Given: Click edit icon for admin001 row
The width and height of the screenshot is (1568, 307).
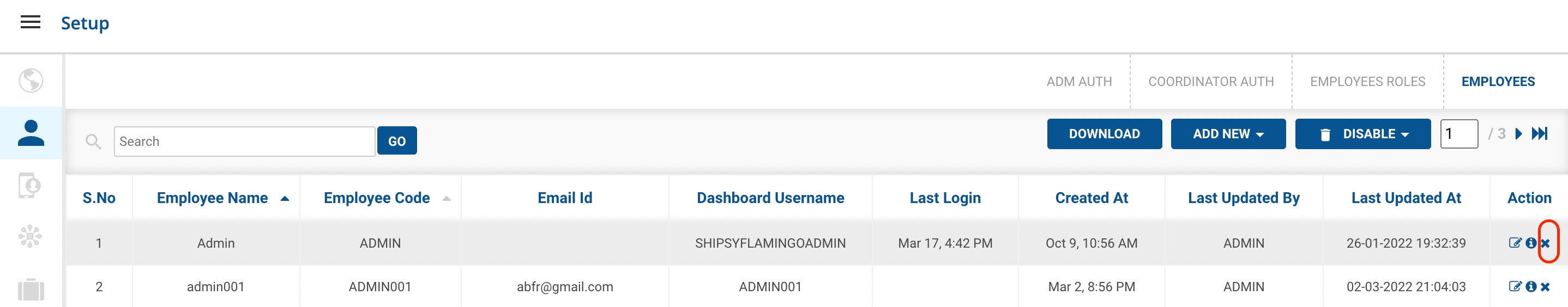Looking at the screenshot, I should click(1515, 287).
